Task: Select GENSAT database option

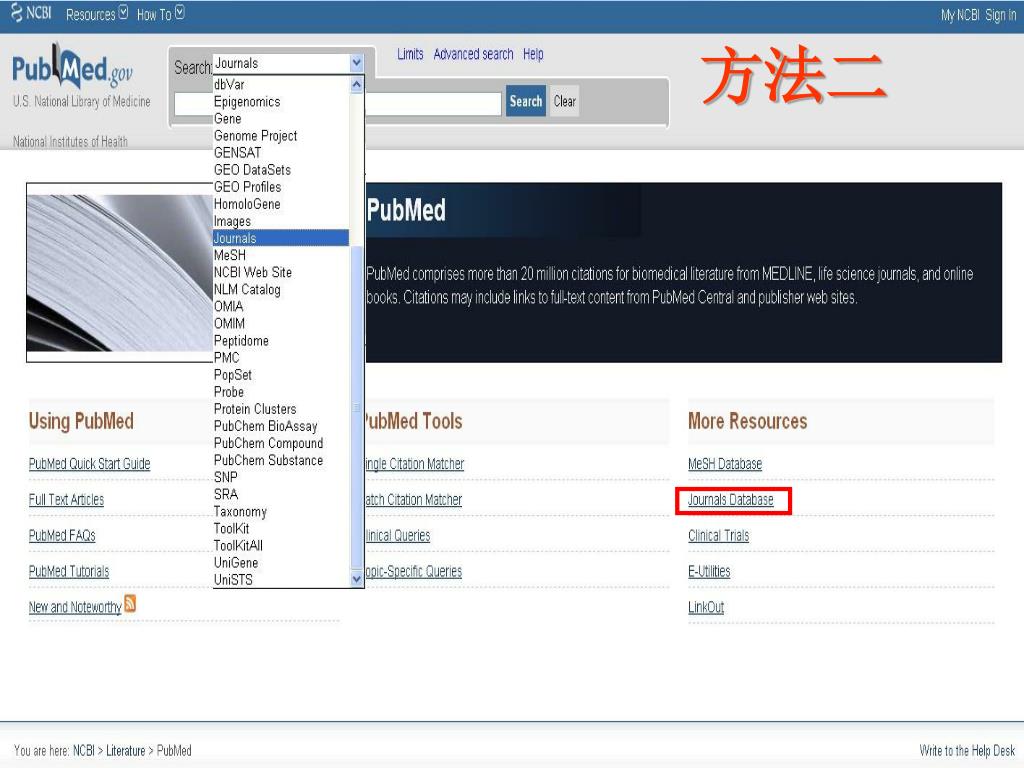Action: pyautogui.click(x=281, y=152)
